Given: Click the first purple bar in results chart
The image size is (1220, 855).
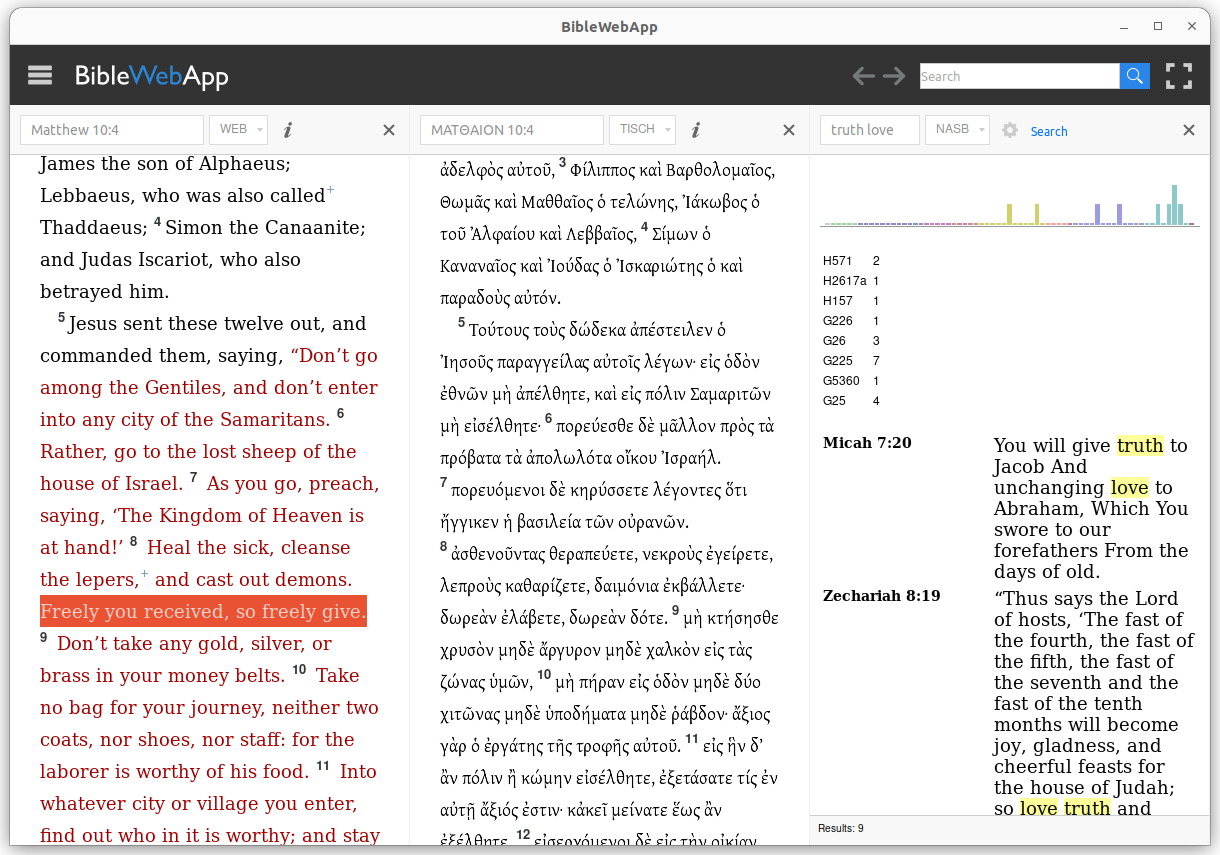Looking at the screenshot, I should click(x=1097, y=214).
